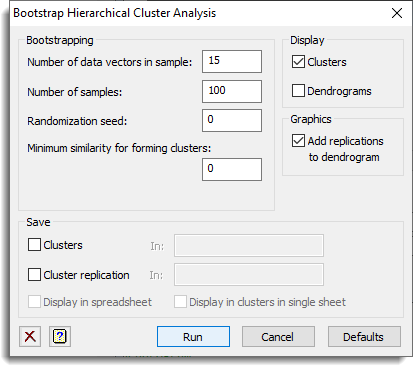The height and width of the screenshot is (366, 413).
Task: Focus the Number of data vectors field
Action: tap(232, 61)
